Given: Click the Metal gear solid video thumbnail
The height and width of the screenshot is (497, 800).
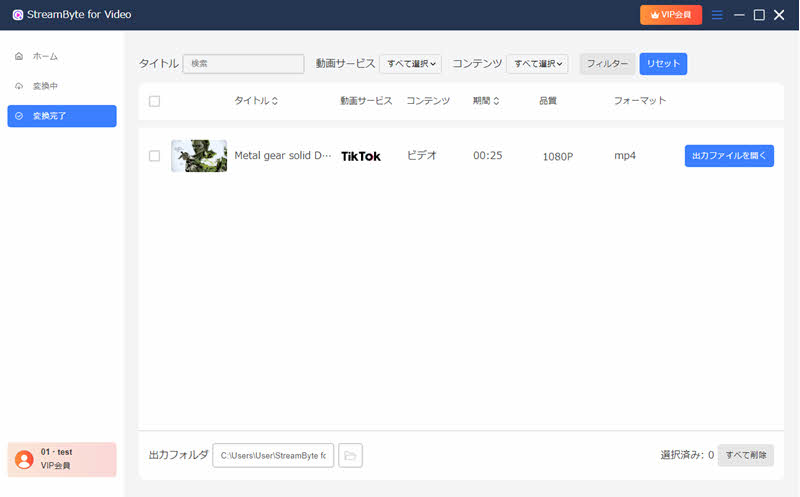Looking at the screenshot, I should click(199, 156).
